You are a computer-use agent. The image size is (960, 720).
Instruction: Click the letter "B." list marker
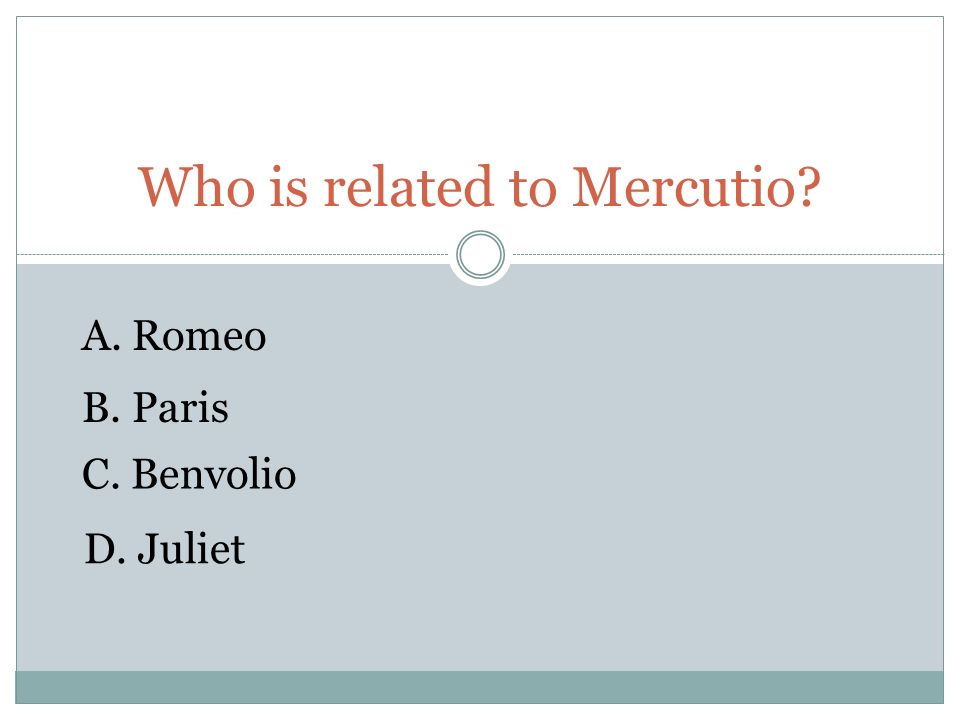click(101, 408)
